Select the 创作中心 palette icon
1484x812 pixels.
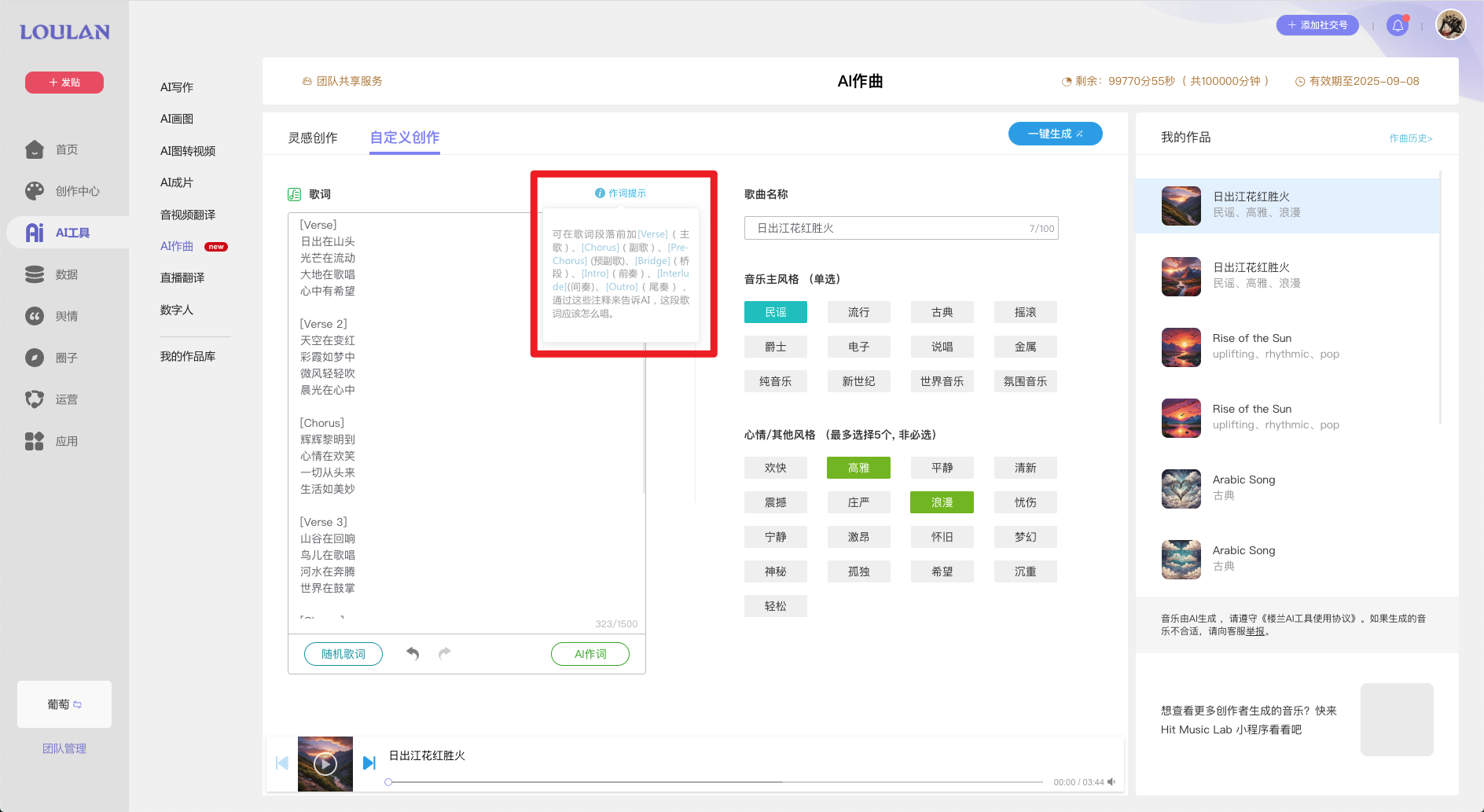coord(35,190)
